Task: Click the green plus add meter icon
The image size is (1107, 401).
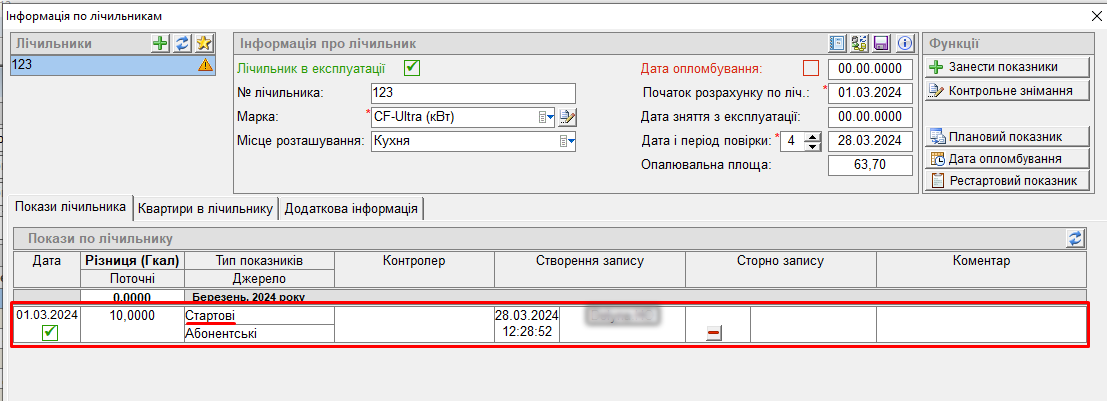Action: (x=160, y=43)
